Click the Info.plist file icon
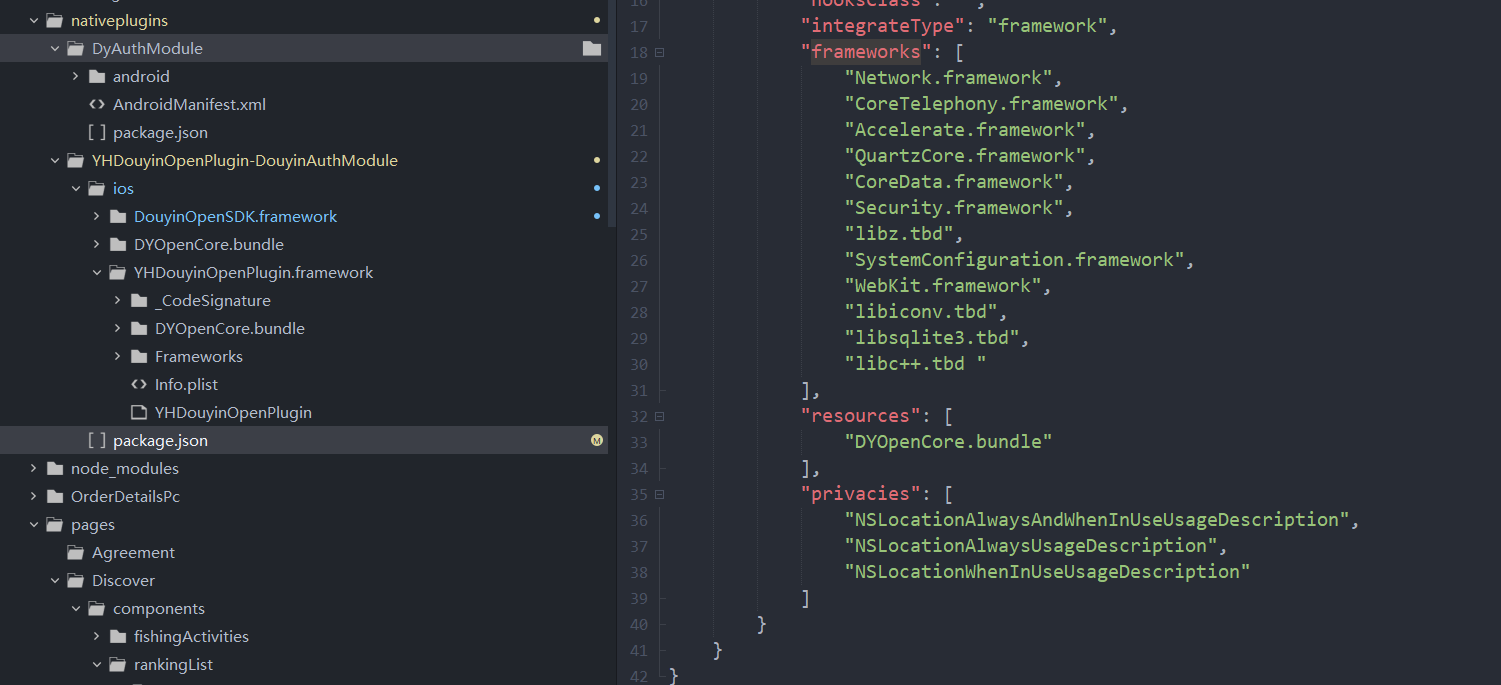The width and height of the screenshot is (1501, 685). pos(139,384)
